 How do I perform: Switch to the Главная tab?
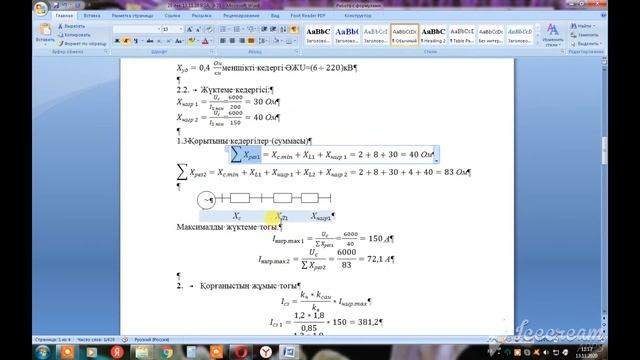[64, 16]
